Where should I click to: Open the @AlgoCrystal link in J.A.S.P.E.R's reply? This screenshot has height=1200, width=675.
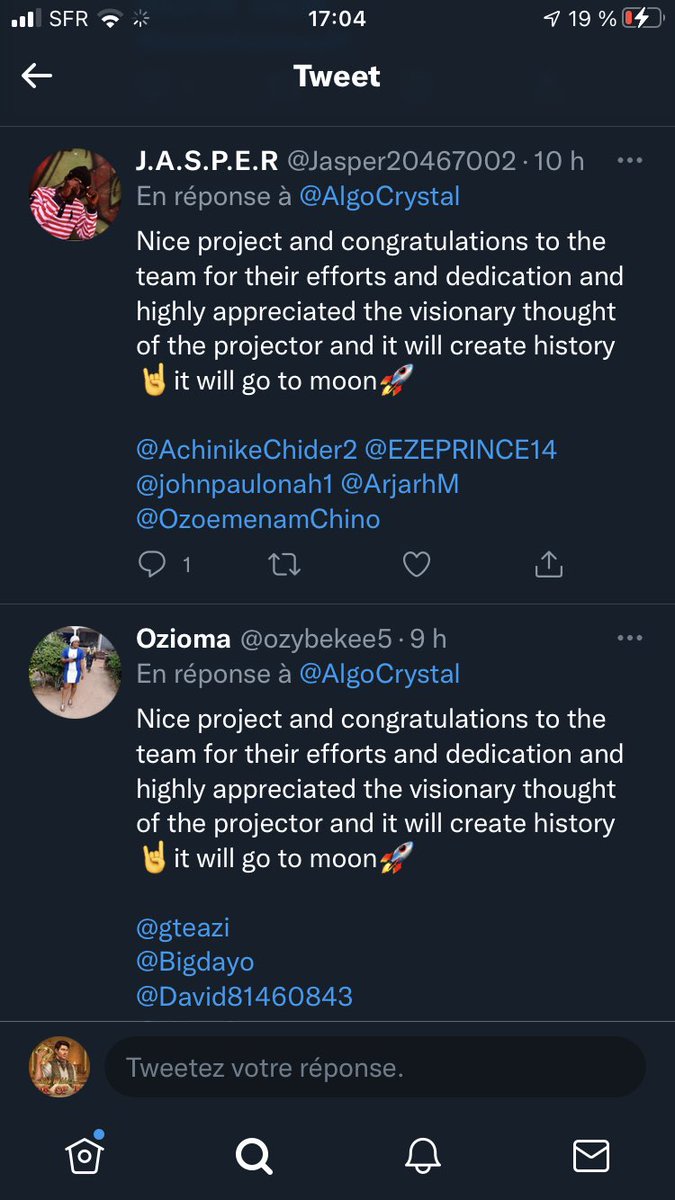[x=380, y=196]
